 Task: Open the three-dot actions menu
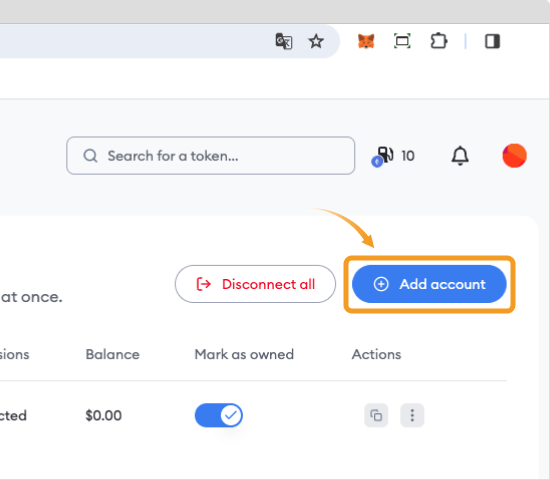coord(412,415)
